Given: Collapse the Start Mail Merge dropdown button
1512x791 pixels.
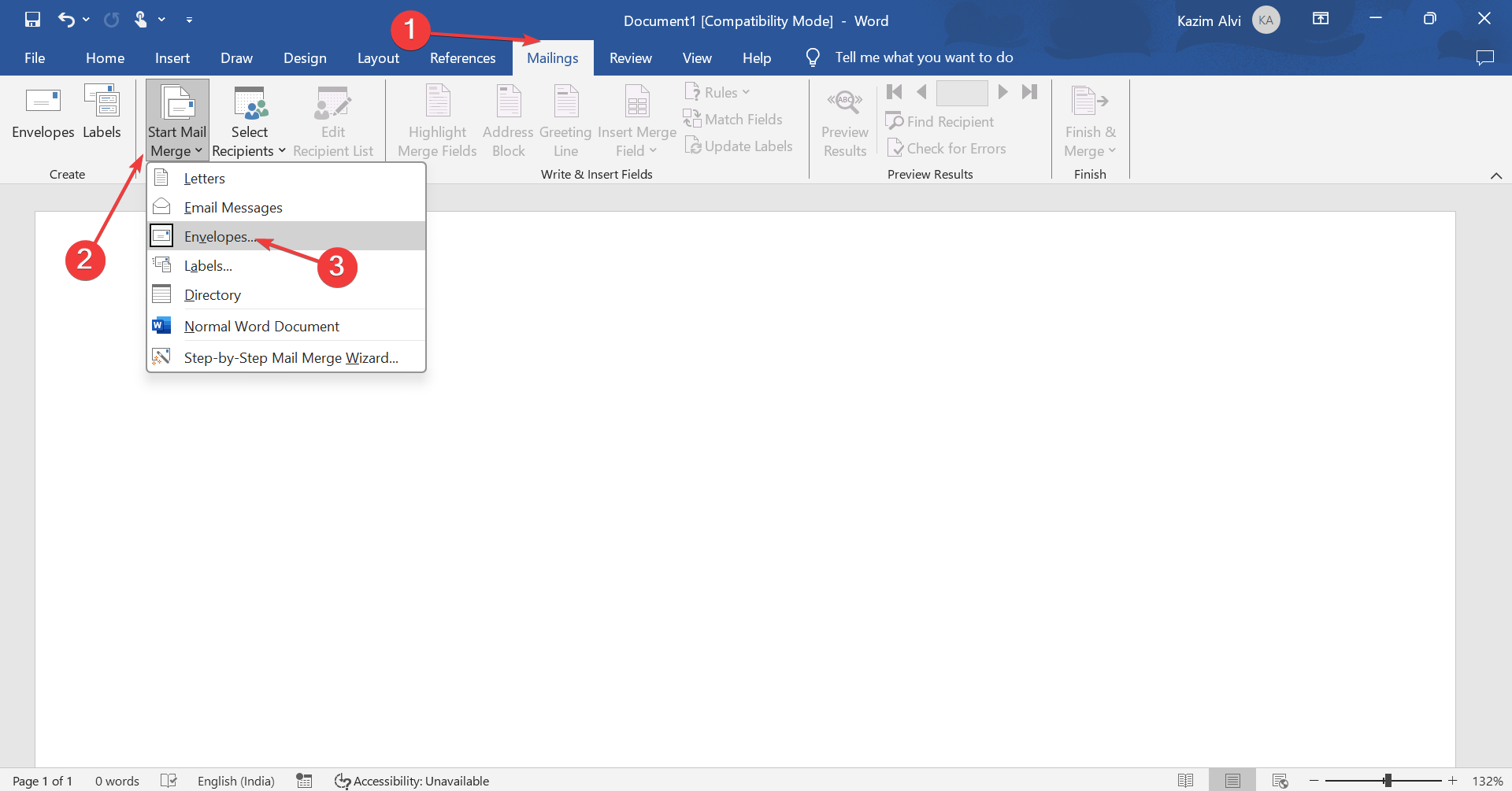Looking at the screenshot, I should point(177,120).
